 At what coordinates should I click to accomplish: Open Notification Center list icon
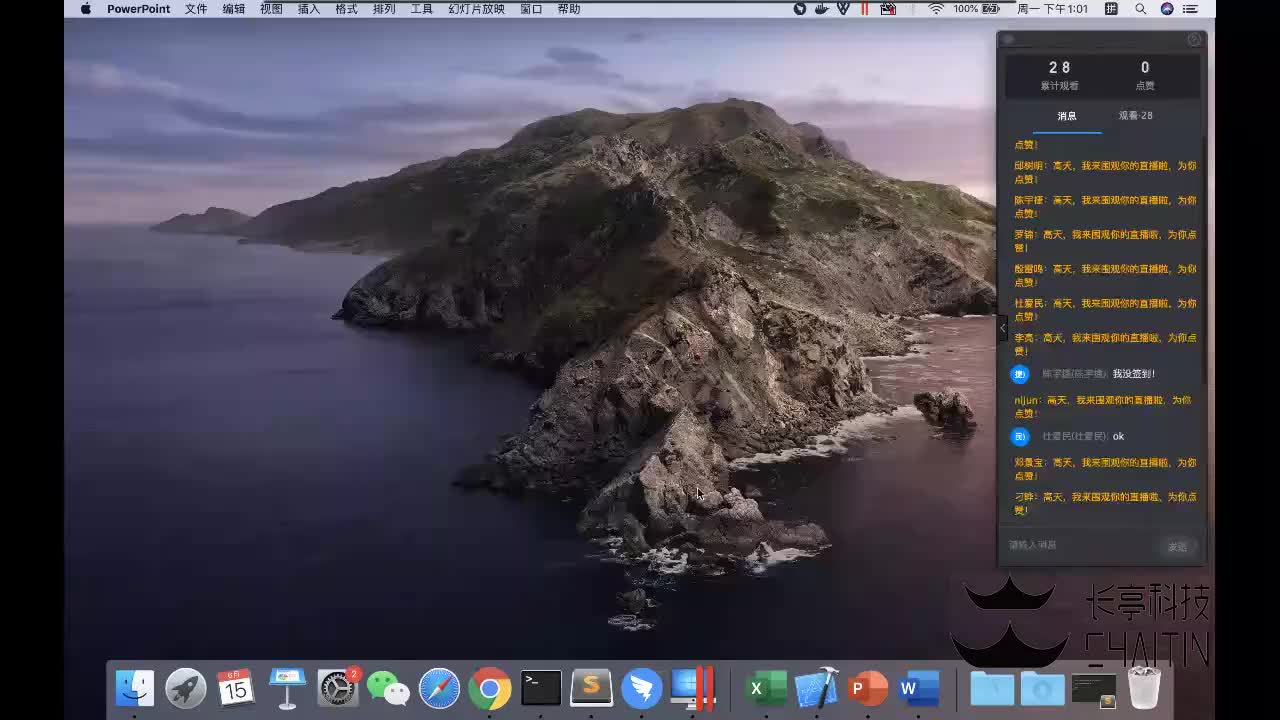[x=1191, y=9]
